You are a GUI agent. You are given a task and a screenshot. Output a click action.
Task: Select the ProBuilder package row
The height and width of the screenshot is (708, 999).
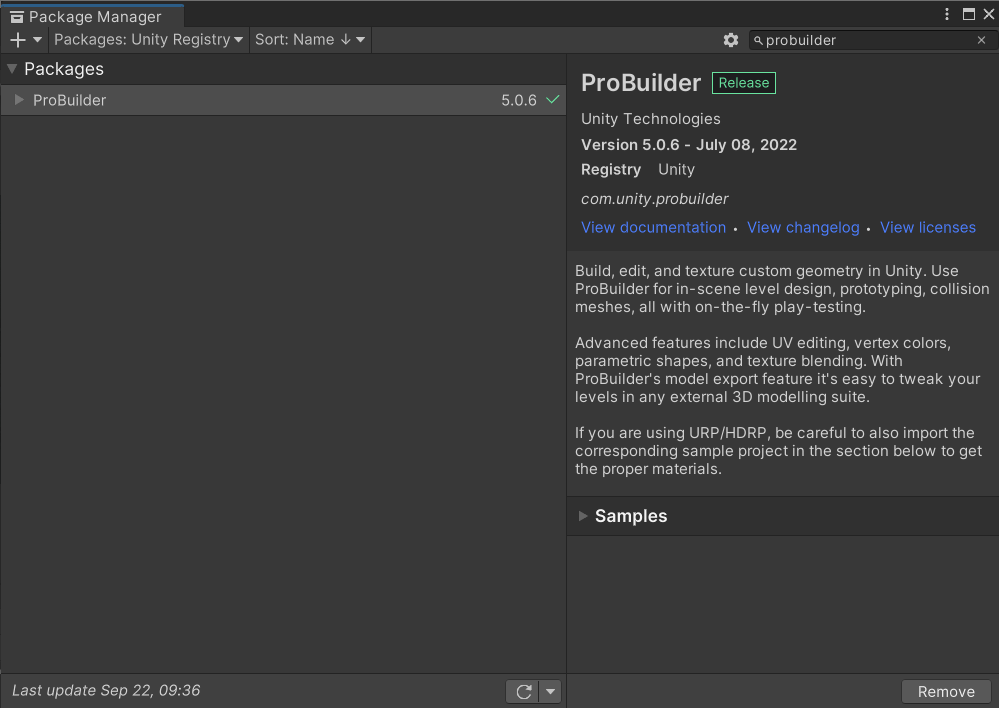coord(284,100)
